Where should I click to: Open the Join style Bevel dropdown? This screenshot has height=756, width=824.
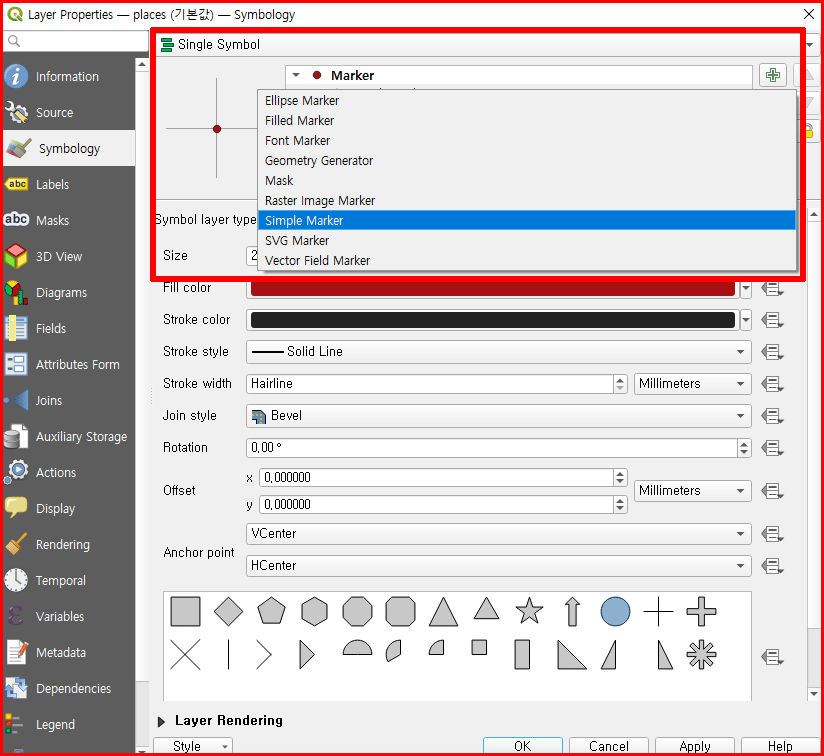(498, 416)
